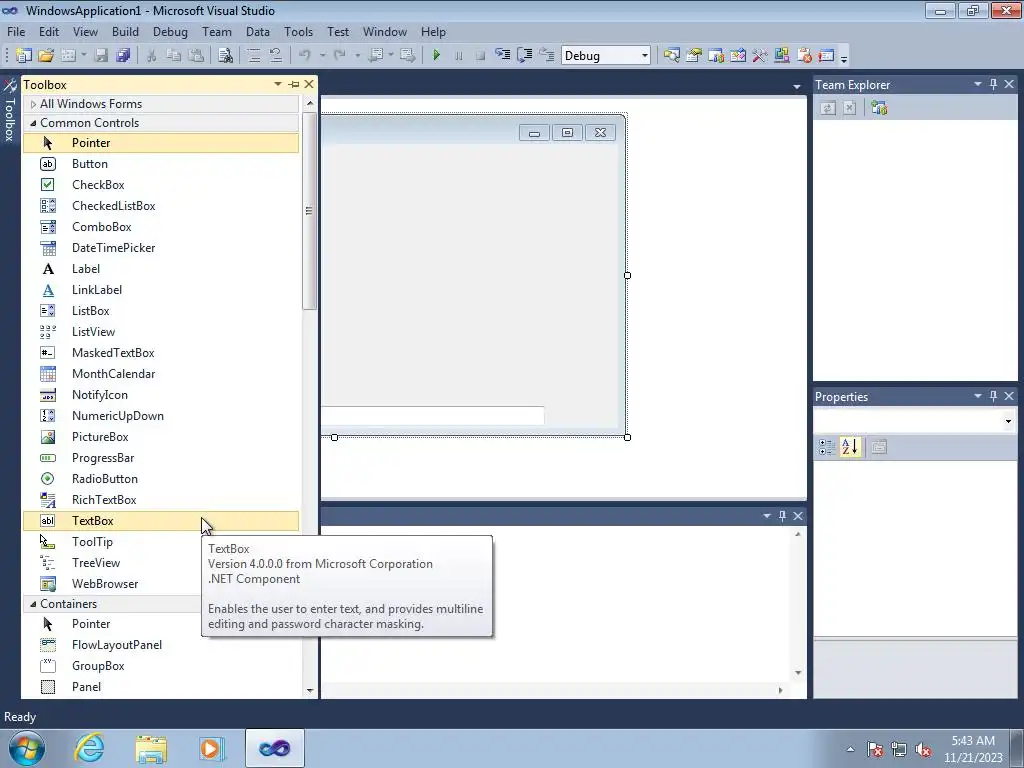Click the Save All toolbar icon

point(123,56)
